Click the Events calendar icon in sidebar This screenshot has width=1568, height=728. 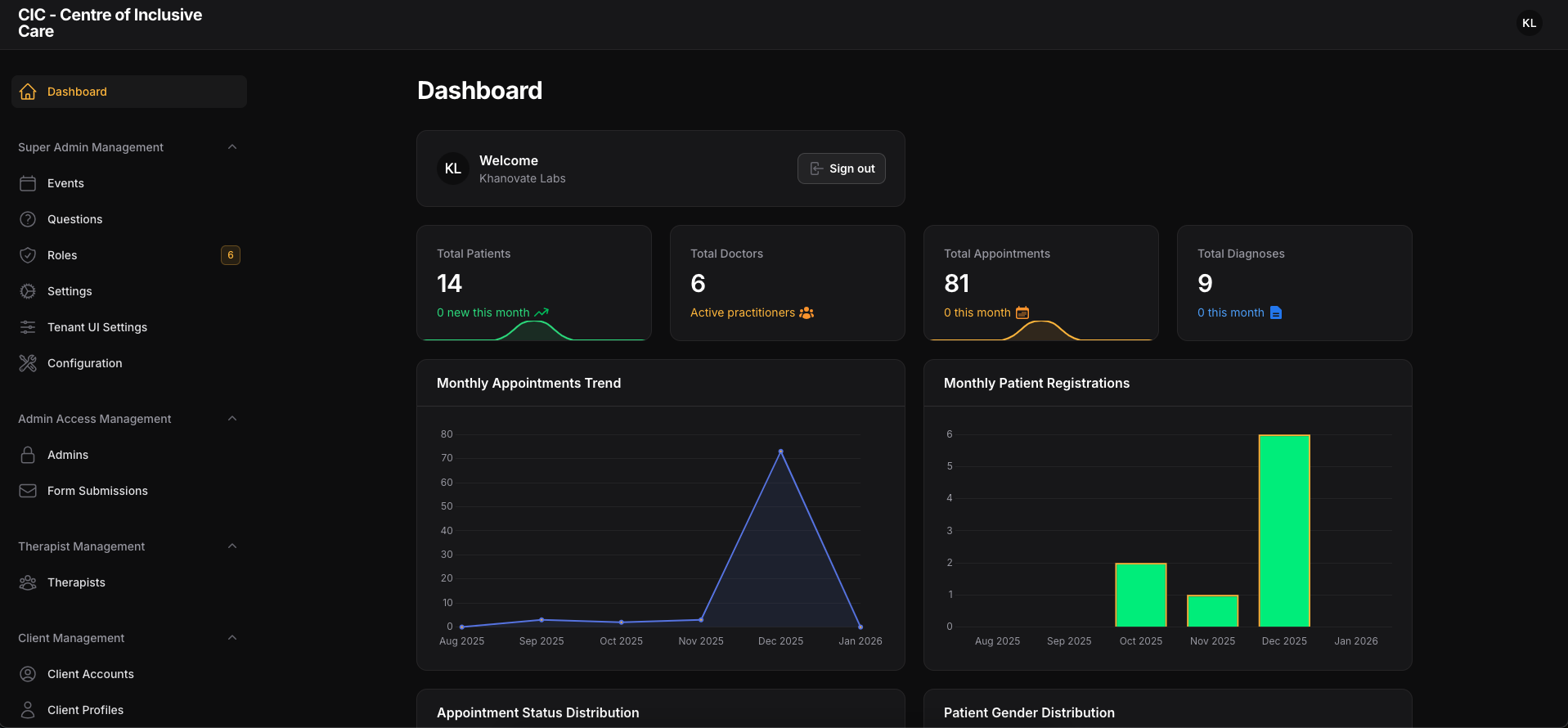[x=28, y=183]
